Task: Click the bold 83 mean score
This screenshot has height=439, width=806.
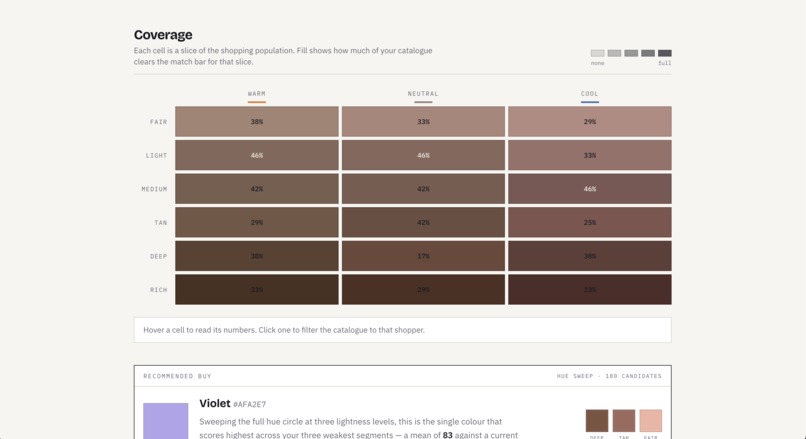Action: pos(448,435)
